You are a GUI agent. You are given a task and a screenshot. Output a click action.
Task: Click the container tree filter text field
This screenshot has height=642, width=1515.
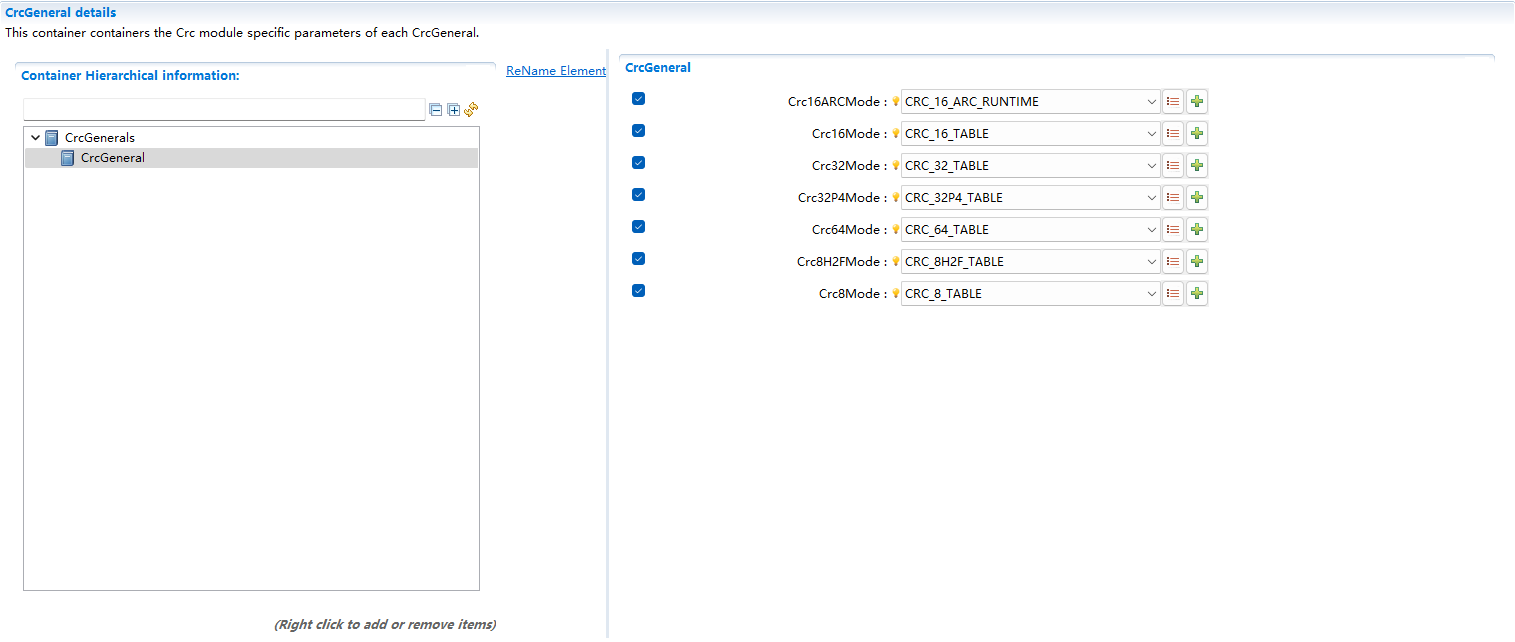224,109
